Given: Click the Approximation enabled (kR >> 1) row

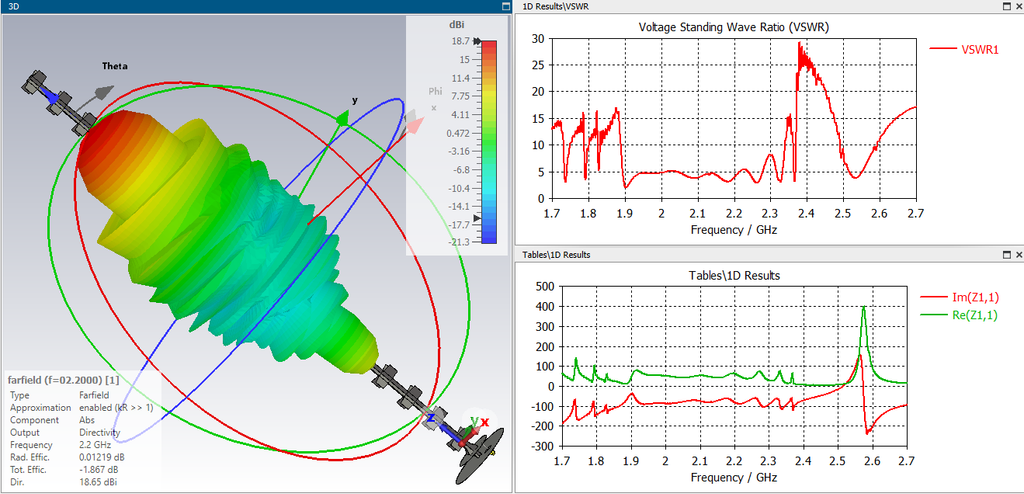Looking at the screenshot, I should (x=83, y=407).
